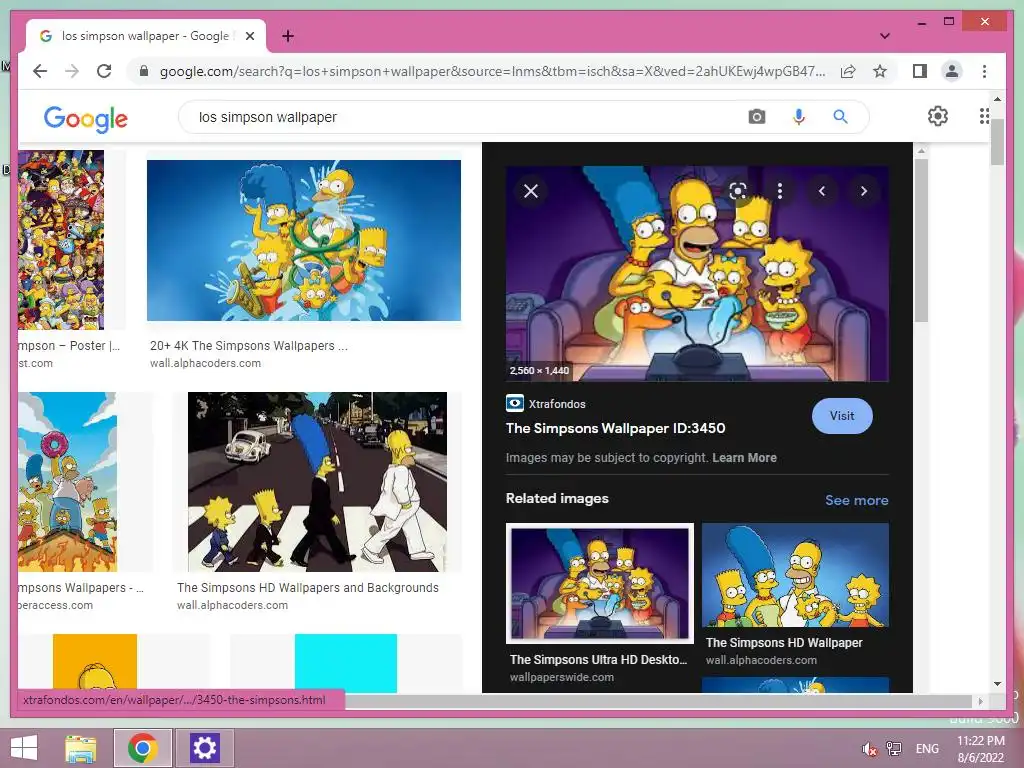Click ENG language indicator
The image size is (1024, 768).
(927, 748)
